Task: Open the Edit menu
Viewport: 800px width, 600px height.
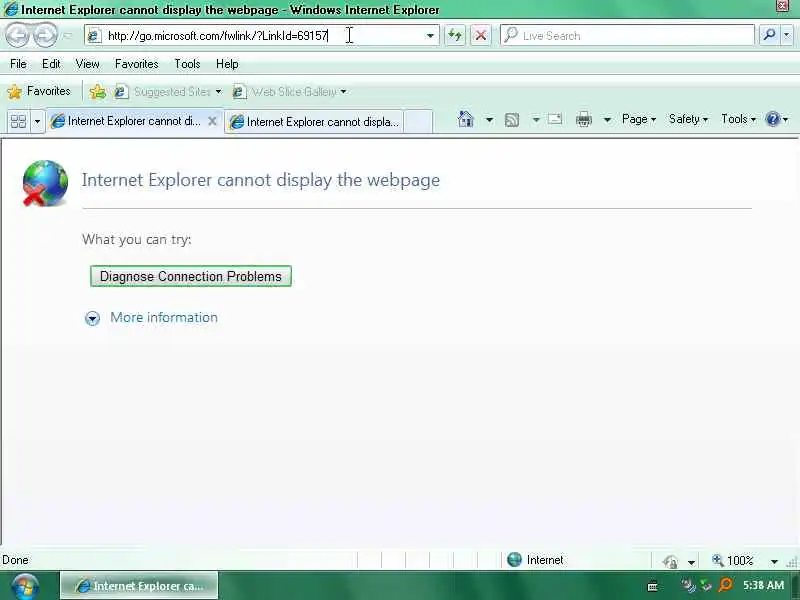Action: point(51,64)
